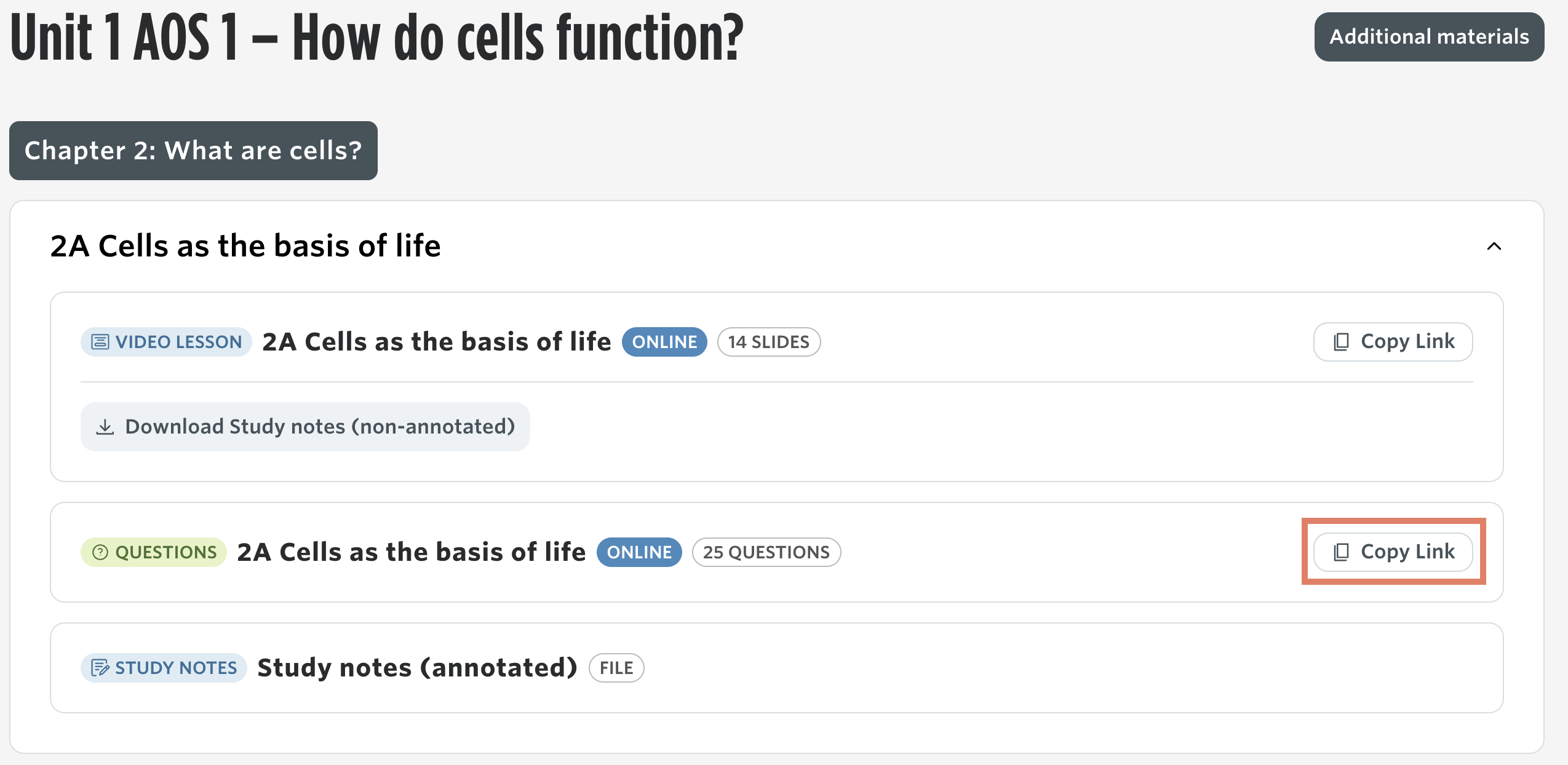1568x765 pixels.
Task: Click the download arrow icon beside Study notes
Action: [105, 427]
